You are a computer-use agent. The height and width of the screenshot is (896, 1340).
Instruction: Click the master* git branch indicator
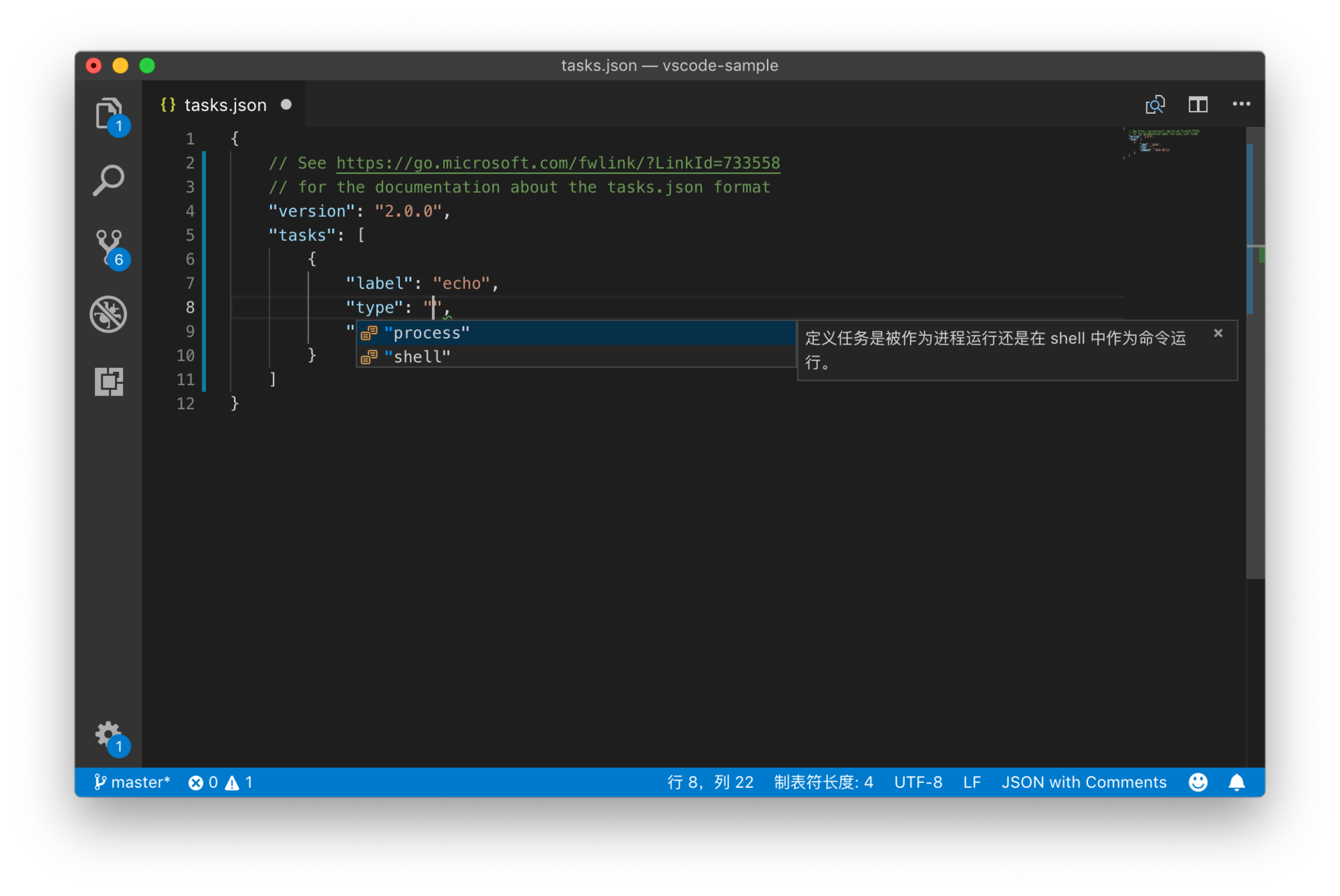[132, 782]
